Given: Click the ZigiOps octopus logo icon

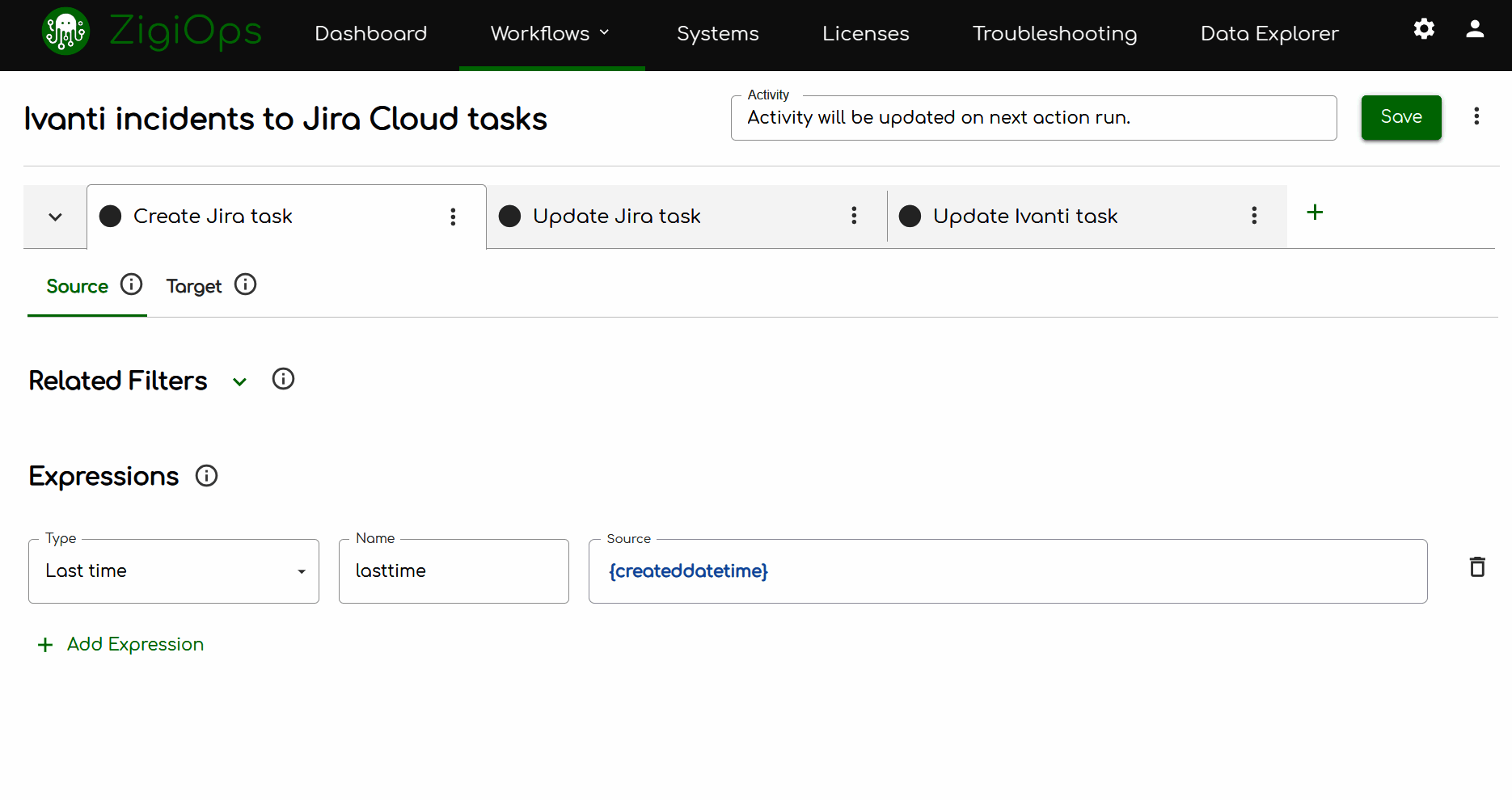Looking at the screenshot, I should [x=65, y=32].
